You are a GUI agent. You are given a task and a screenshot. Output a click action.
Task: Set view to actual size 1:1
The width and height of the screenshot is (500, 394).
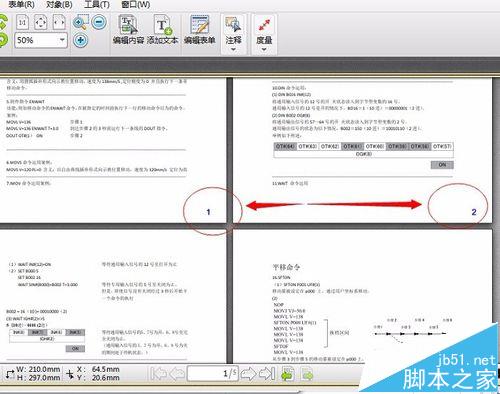coord(22,22)
